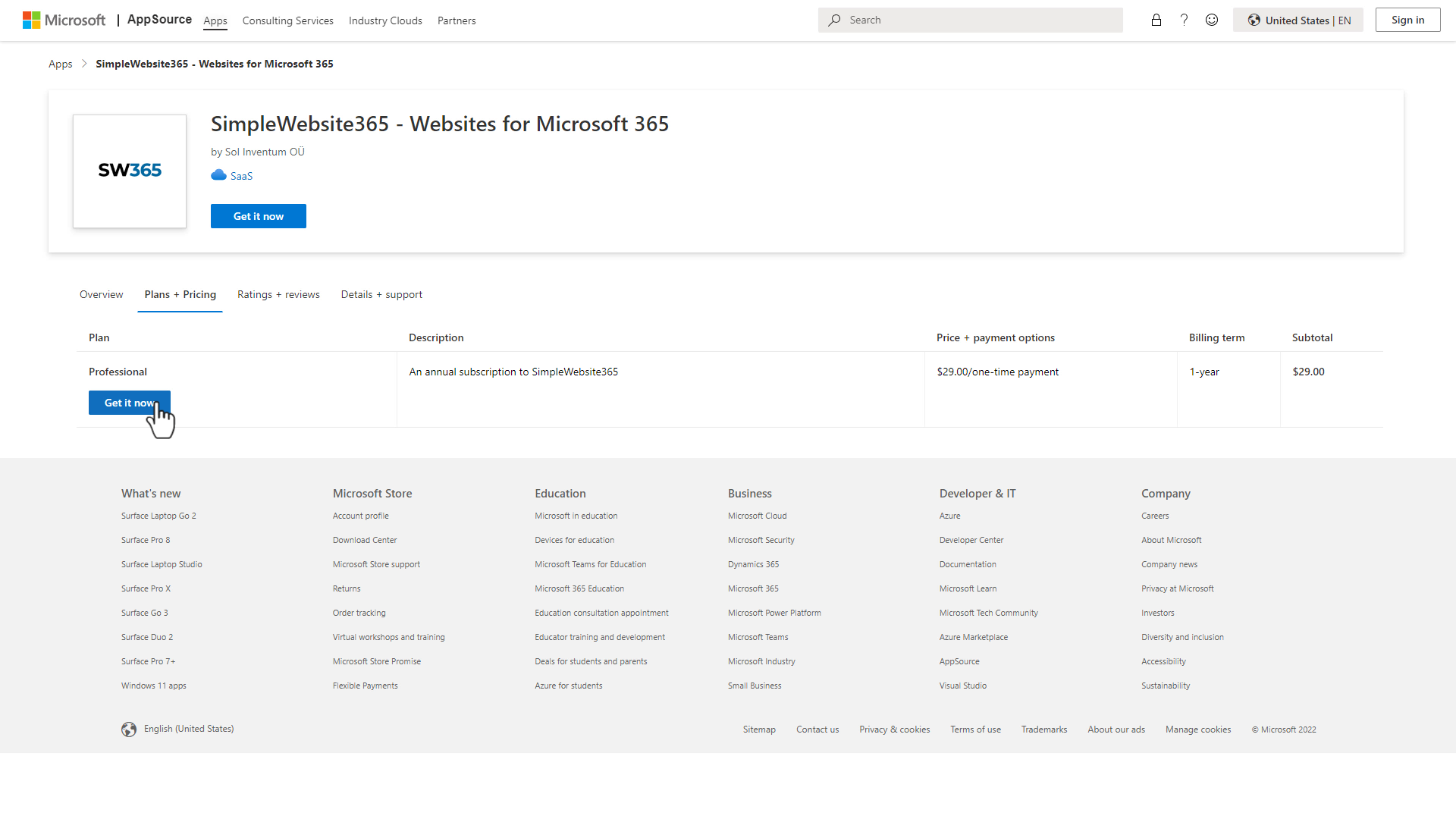Open Developer Center link

tap(971, 540)
